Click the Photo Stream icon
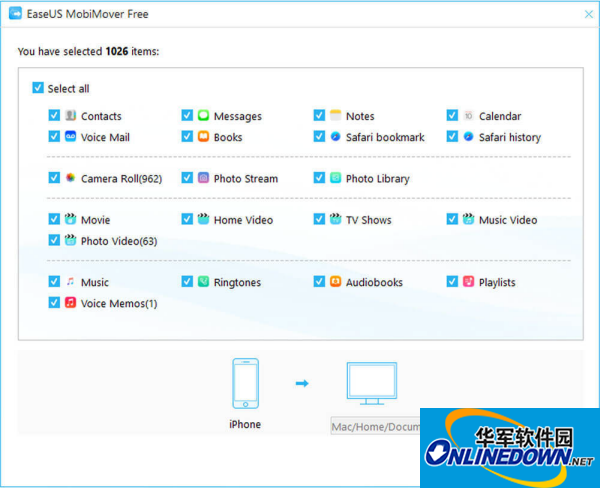 point(203,178)
